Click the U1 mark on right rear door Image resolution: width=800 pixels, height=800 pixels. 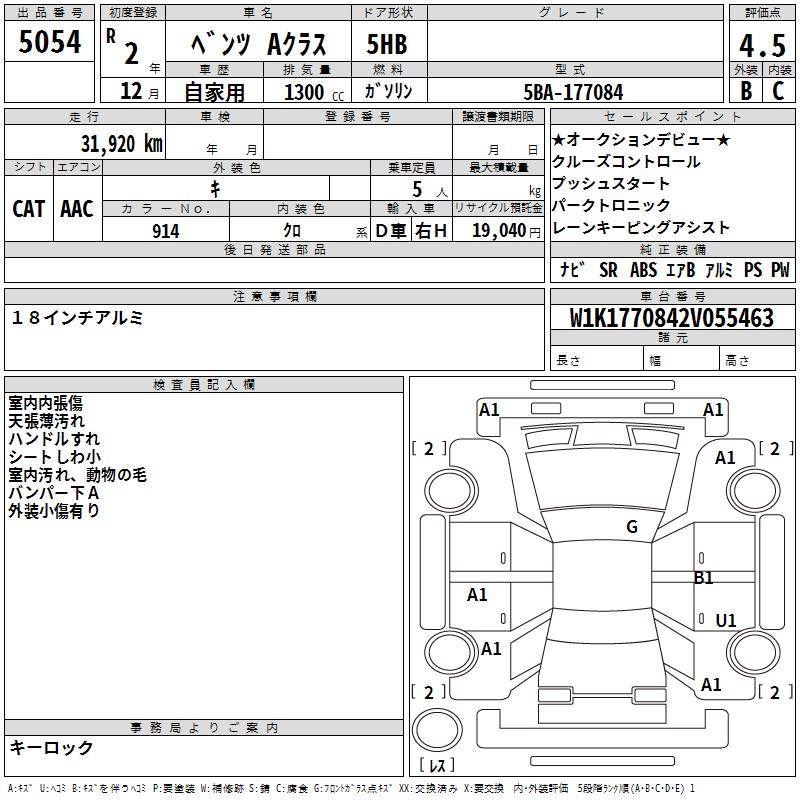coord(726,620)
